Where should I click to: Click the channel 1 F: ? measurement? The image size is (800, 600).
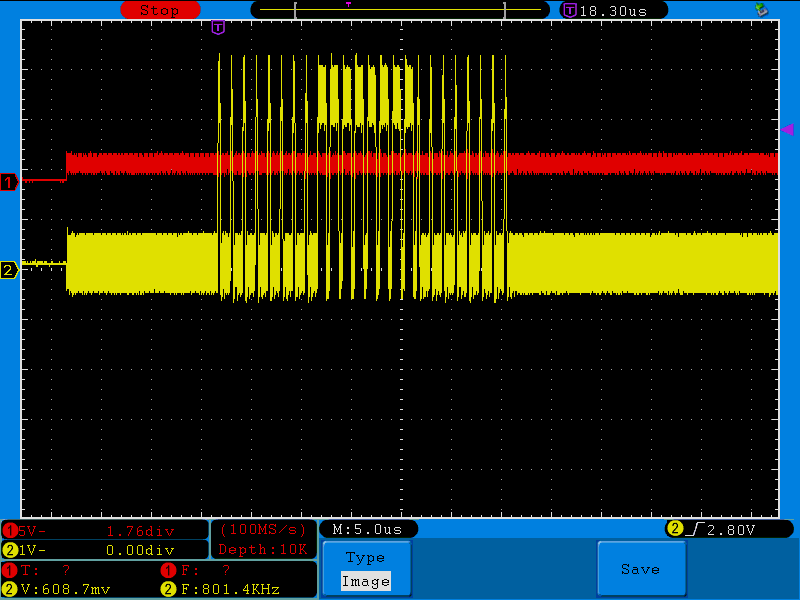click(205, 569)
